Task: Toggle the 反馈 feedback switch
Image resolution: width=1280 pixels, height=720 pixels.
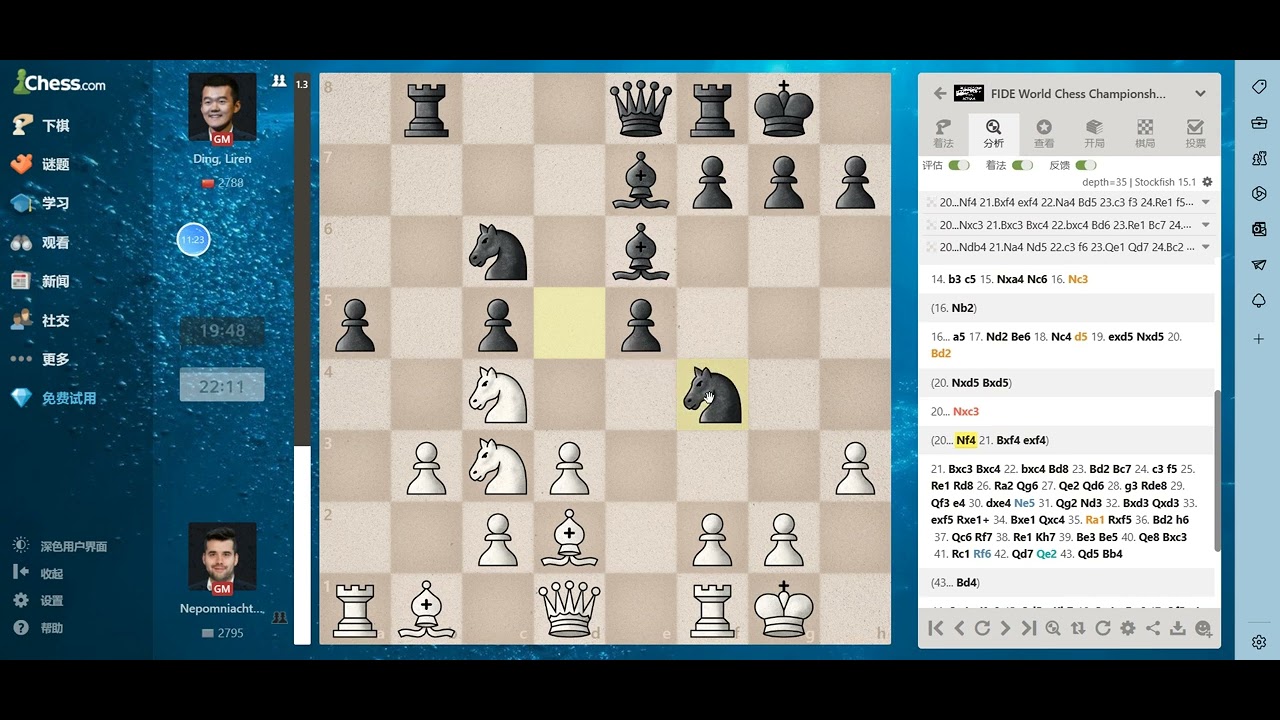Action: (x=1086, y=165)
